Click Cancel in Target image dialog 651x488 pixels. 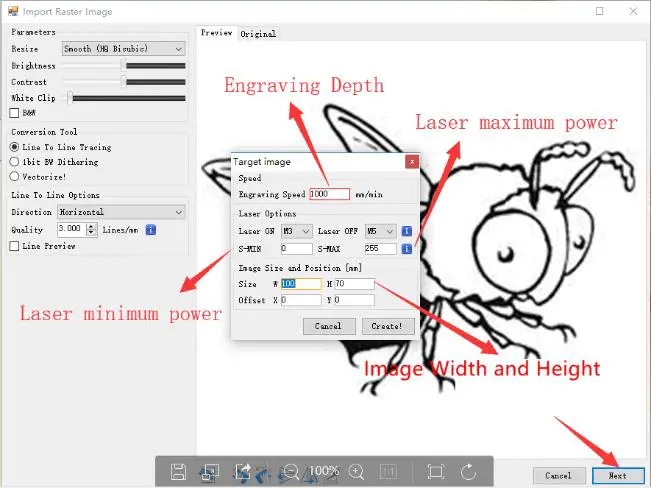pyautogui.click(x=329, y=326)
